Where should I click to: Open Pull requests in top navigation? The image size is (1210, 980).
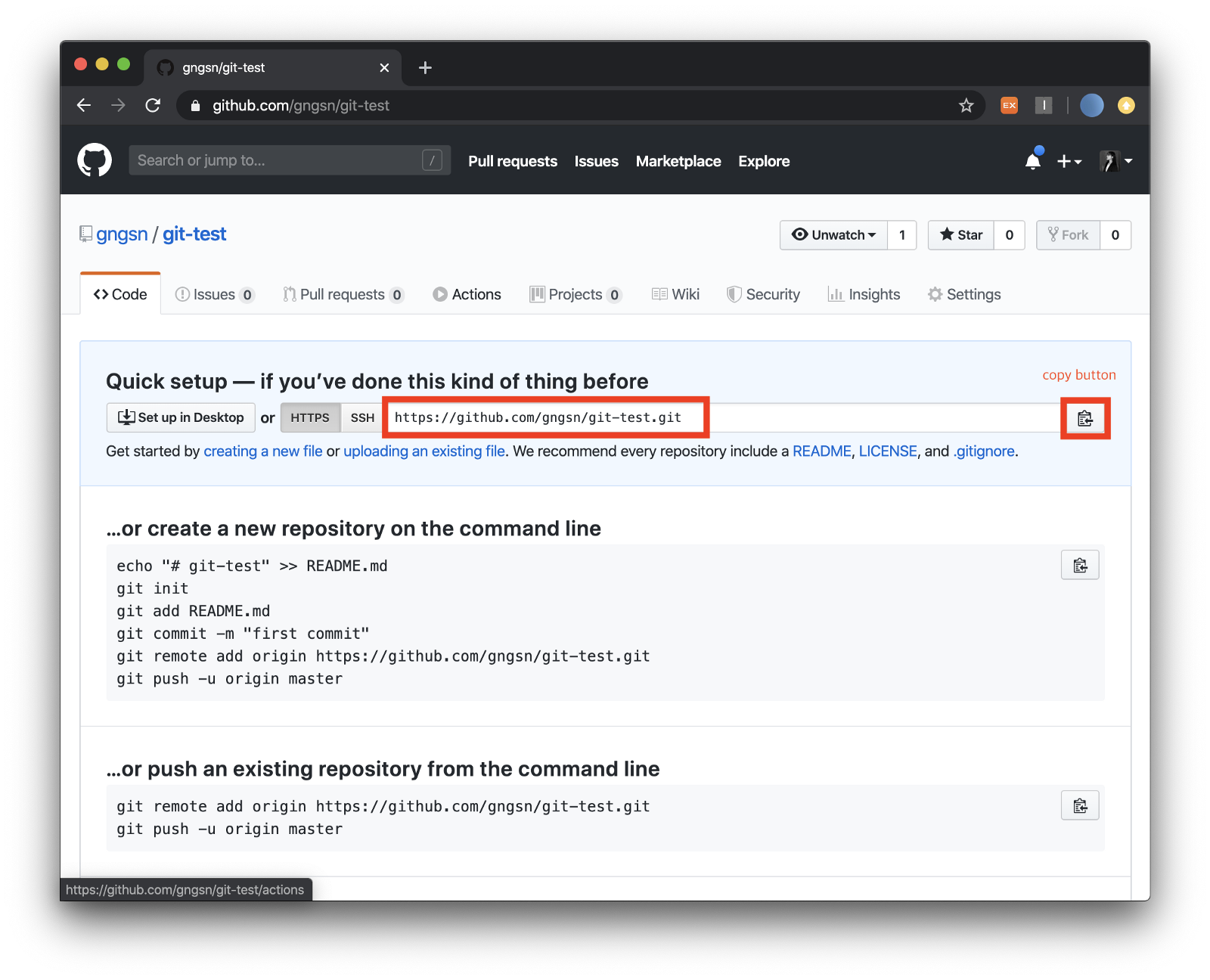513,161
